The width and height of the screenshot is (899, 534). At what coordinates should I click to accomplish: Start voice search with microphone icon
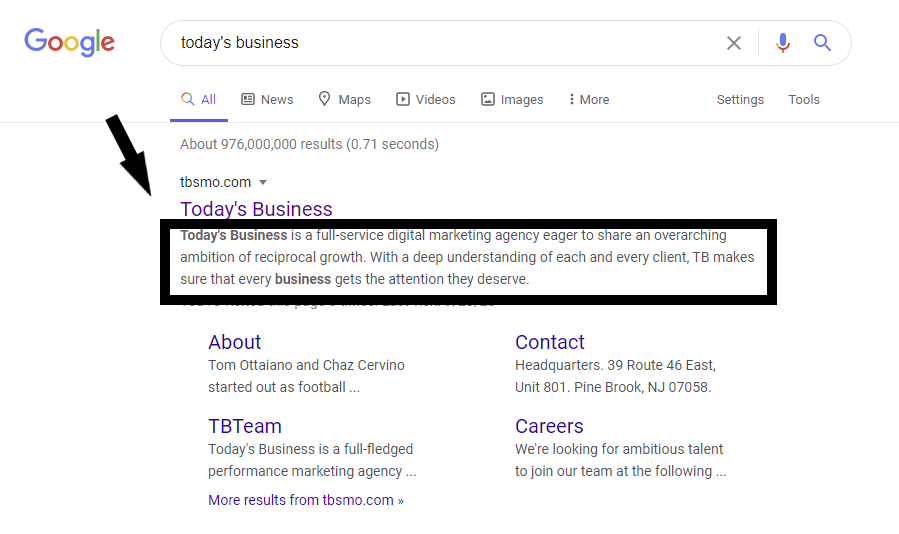point(783,43)
